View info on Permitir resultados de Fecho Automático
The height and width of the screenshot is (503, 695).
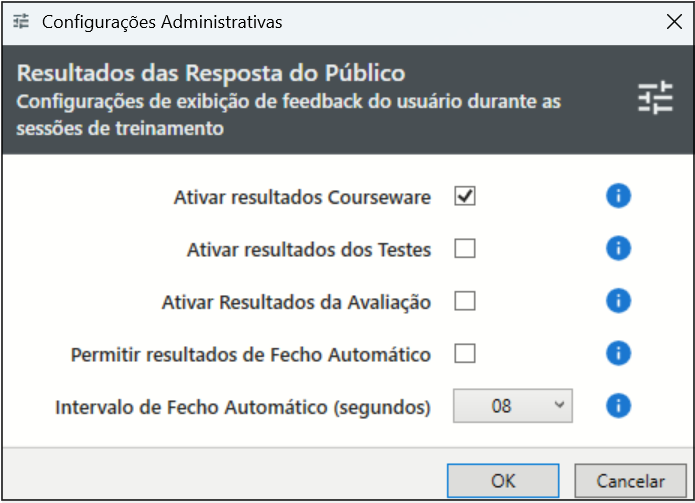[x=618, y=353]
